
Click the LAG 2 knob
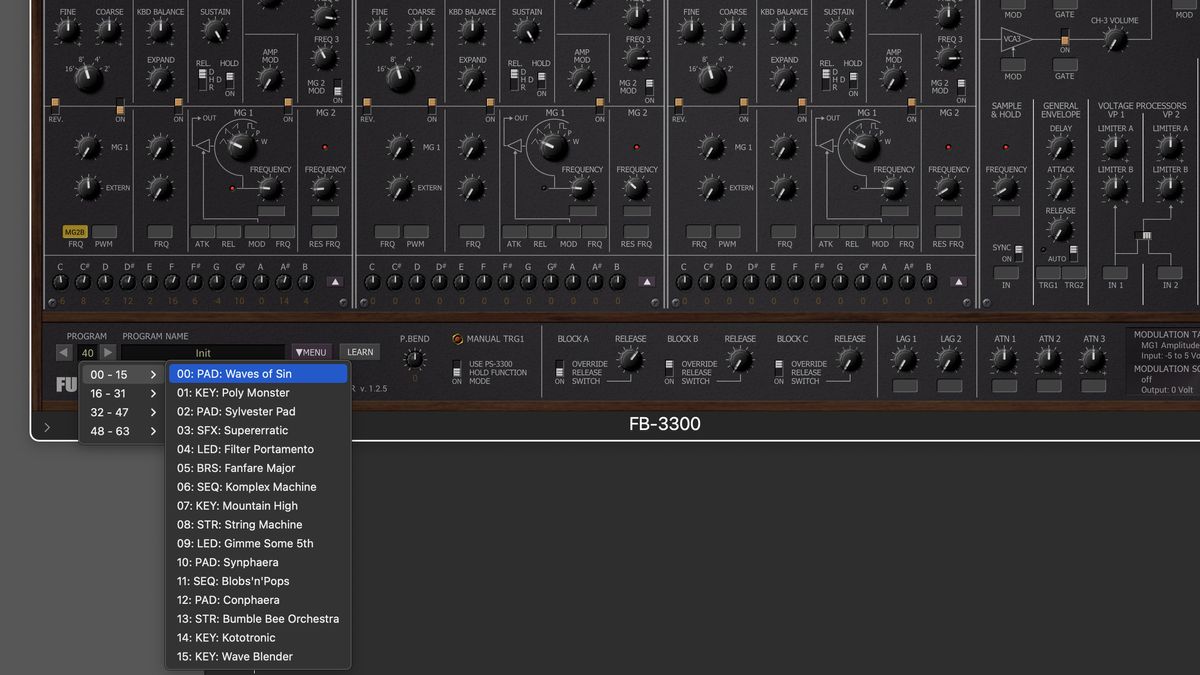click(951, 361)
